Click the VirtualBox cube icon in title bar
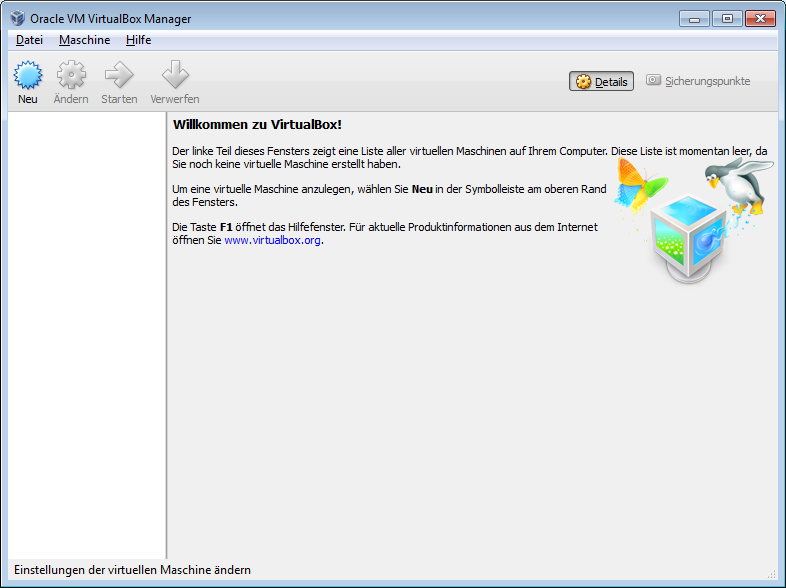The image size is (786, 588). [x=18, y=18]
